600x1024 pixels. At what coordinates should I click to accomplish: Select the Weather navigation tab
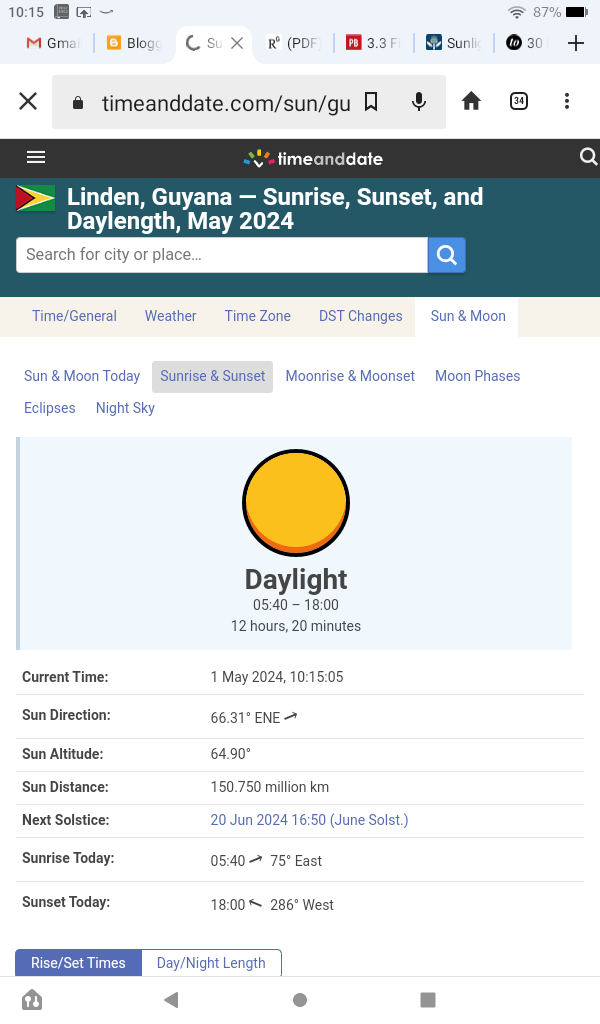pyautogui.click(x=170, y=316)
